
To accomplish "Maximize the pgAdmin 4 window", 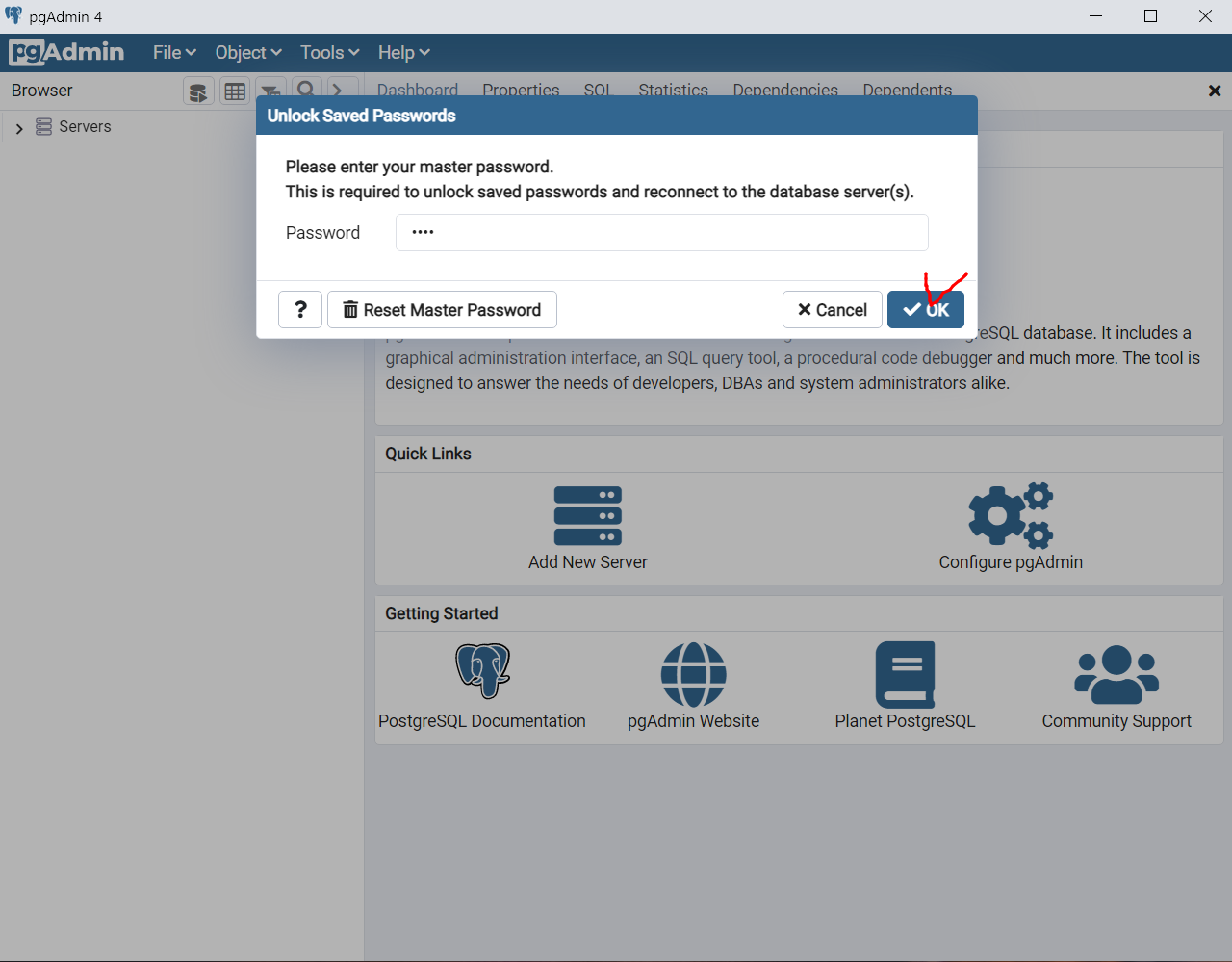I will 1150,16.
